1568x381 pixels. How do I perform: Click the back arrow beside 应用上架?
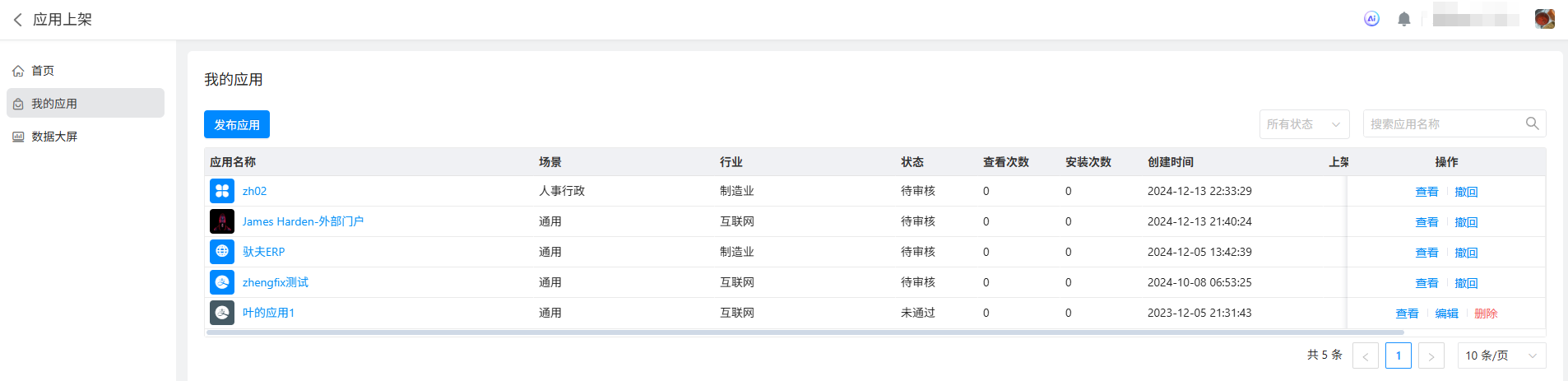pos(18,20)
